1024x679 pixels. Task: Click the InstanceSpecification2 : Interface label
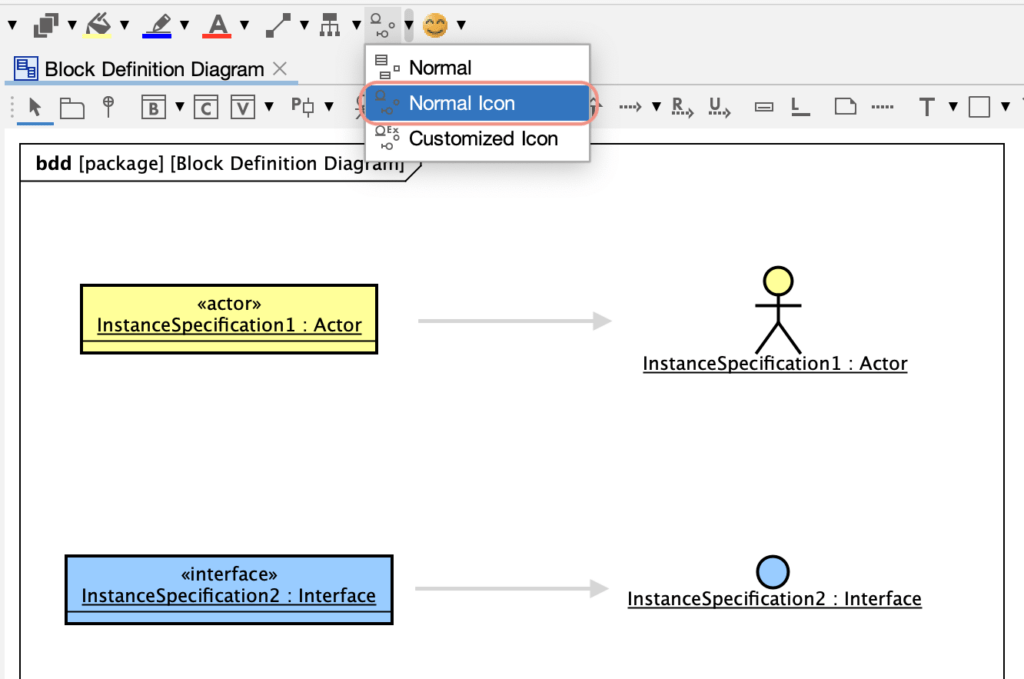(773, 598)
